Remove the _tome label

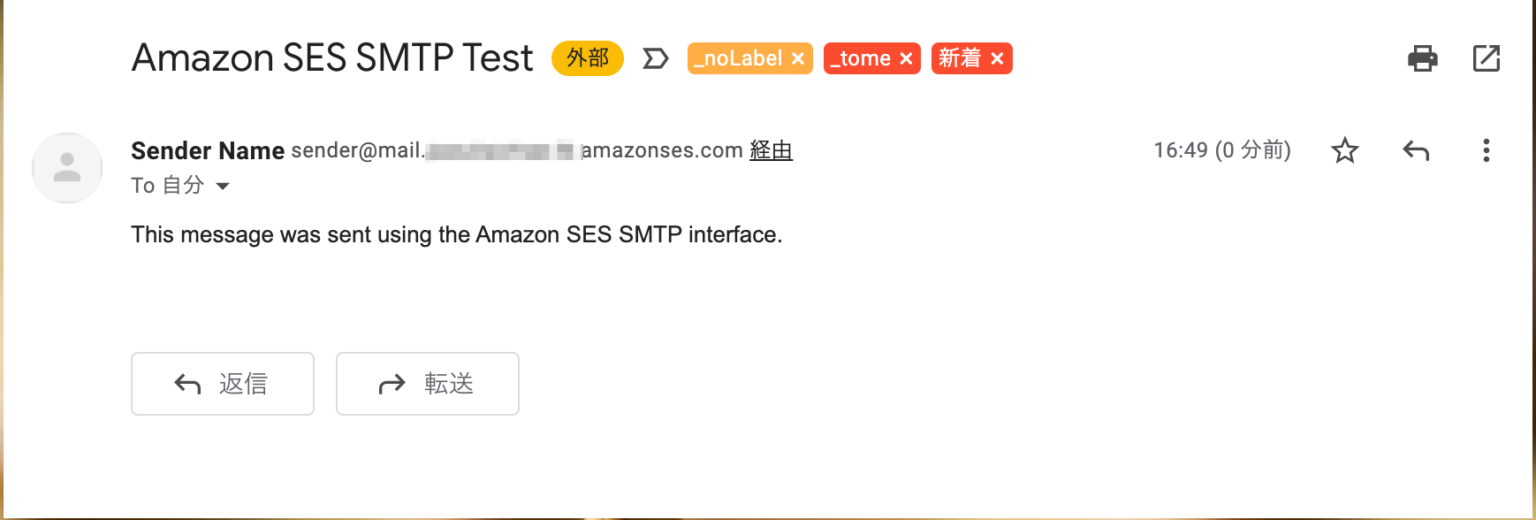(x=905, y=59)
